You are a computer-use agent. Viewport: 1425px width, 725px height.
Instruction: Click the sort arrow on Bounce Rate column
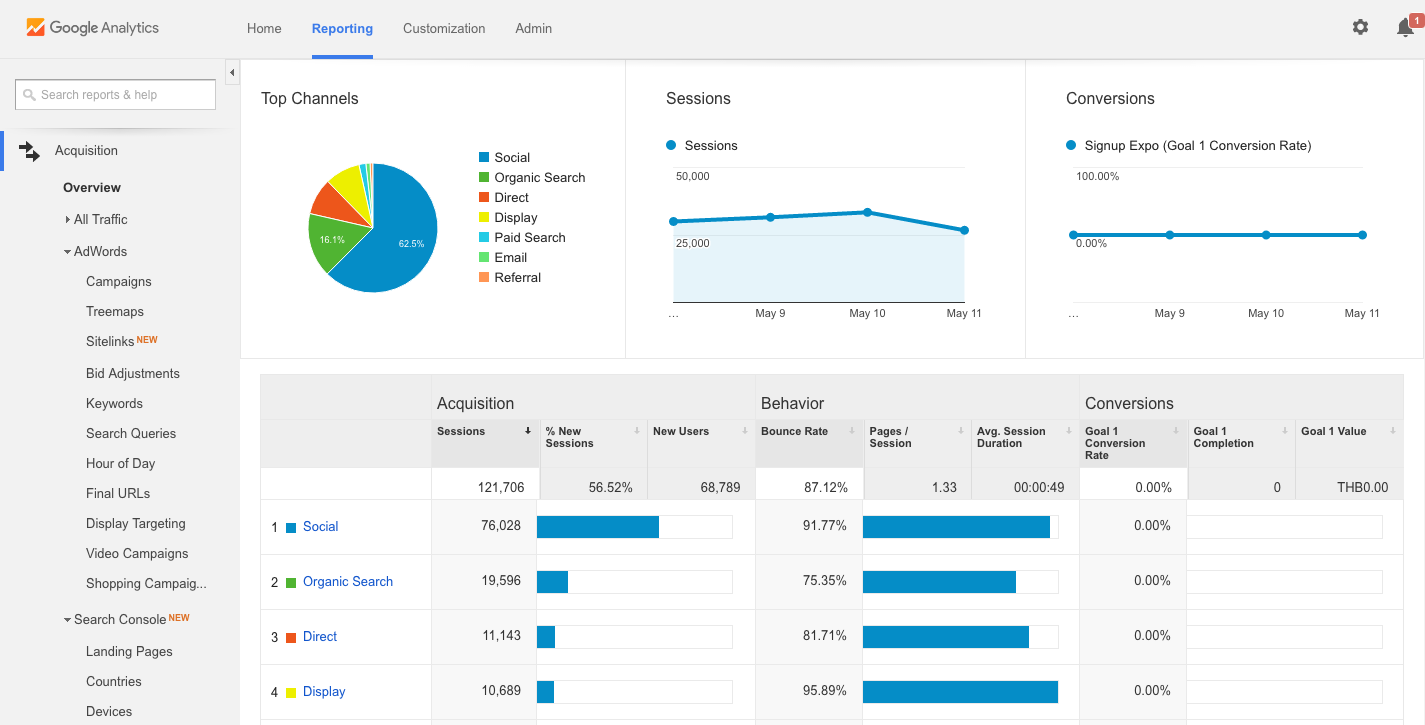coord(853,431)
